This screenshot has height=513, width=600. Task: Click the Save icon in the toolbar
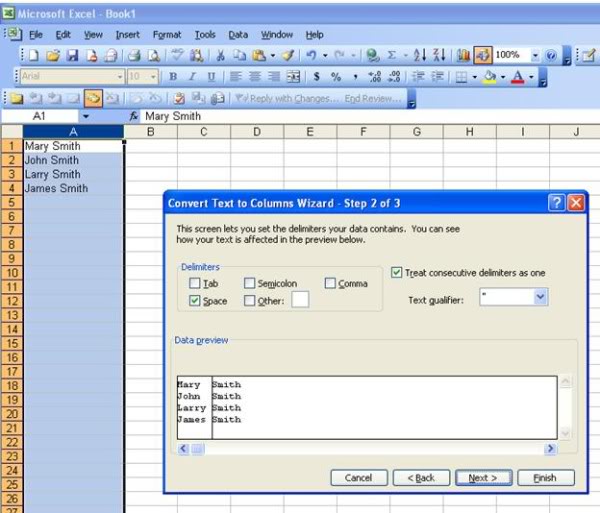(x=73, y=56)
